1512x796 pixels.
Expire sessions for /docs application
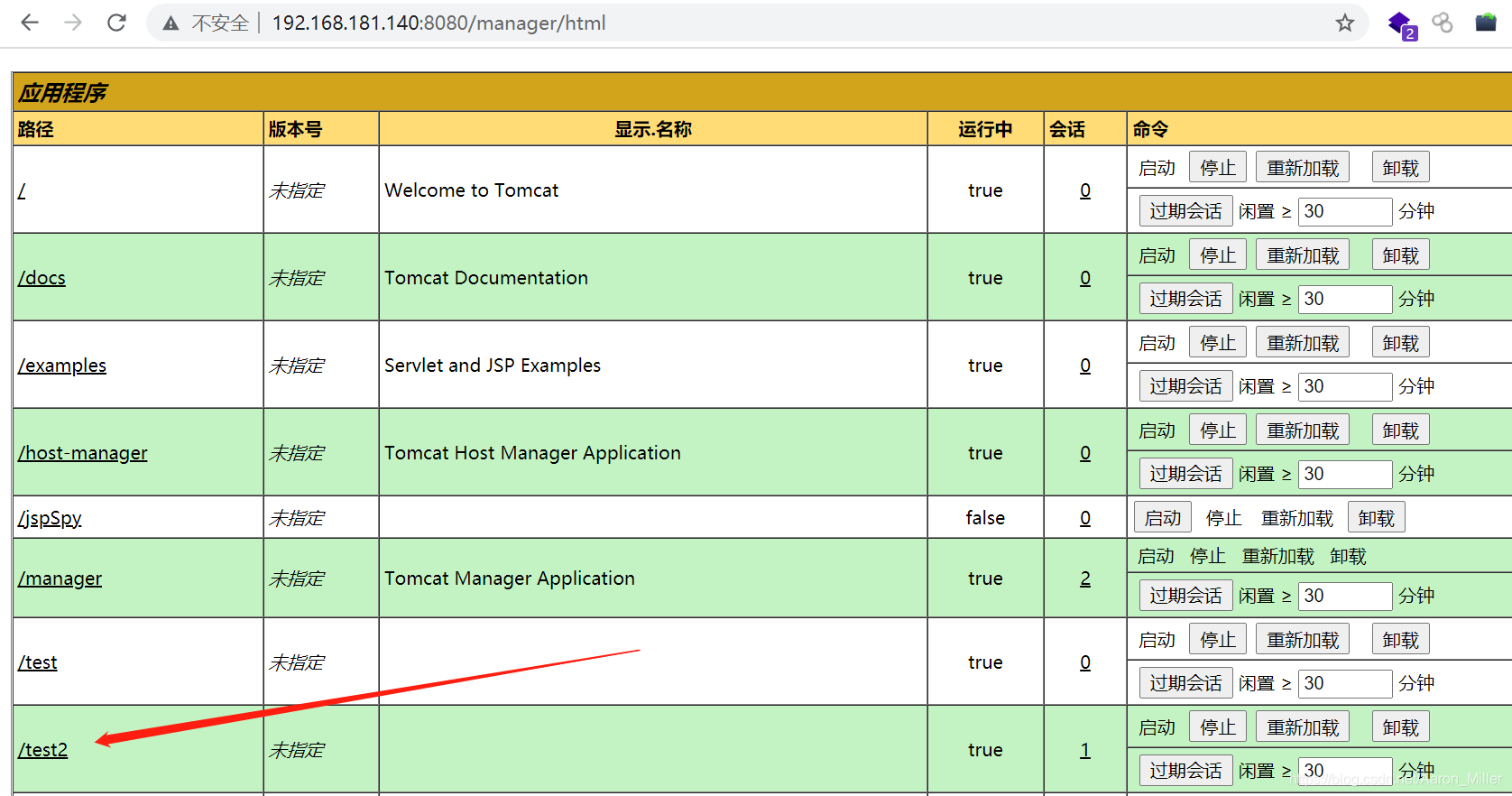1185,299
